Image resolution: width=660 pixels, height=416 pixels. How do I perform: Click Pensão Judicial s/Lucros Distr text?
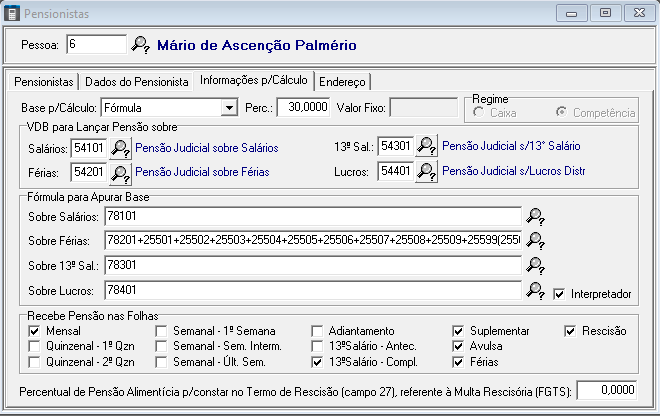point(514,171)
